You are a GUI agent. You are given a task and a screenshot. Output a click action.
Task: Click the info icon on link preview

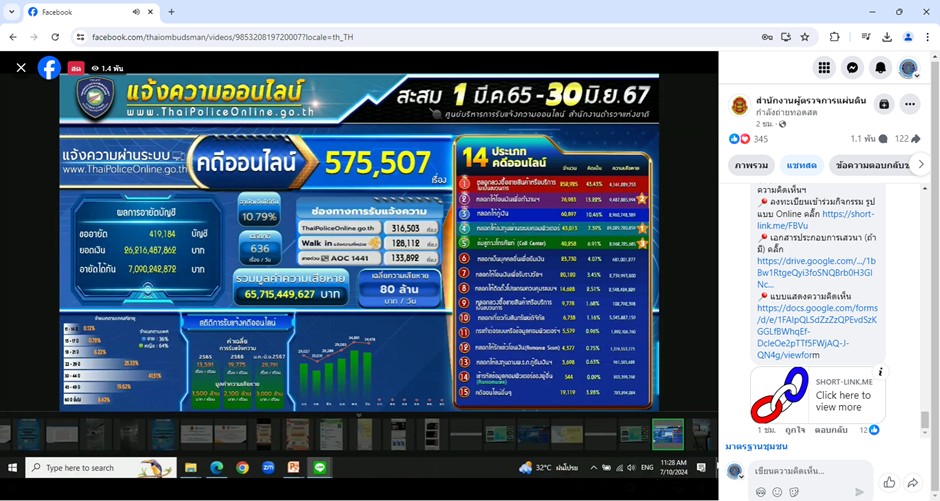[880, 372]
